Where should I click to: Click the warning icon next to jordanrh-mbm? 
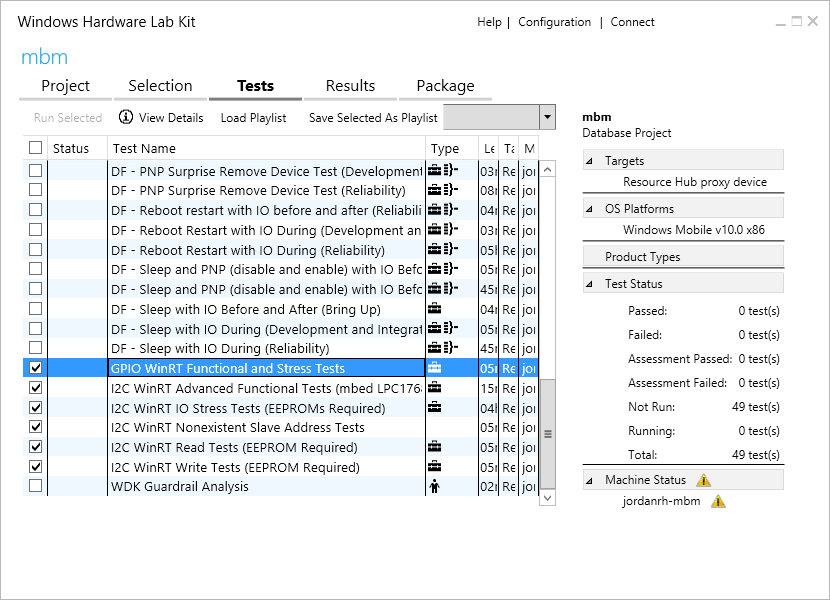(718, 501)
